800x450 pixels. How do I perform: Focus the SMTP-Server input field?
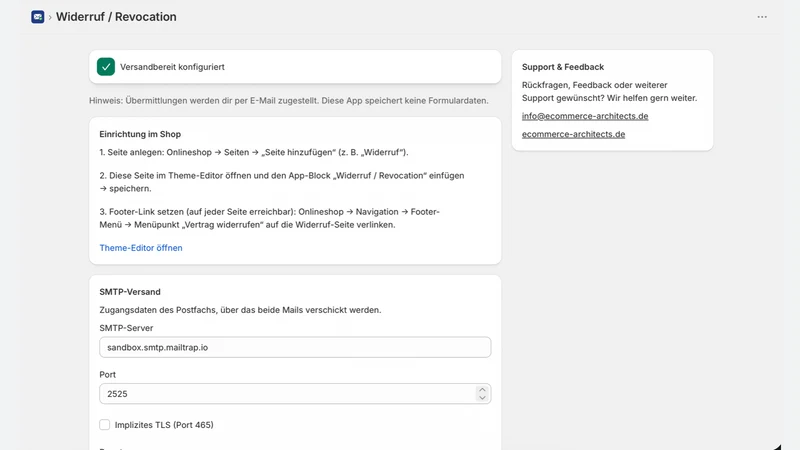pyautogui.click(x=295, y=347)
